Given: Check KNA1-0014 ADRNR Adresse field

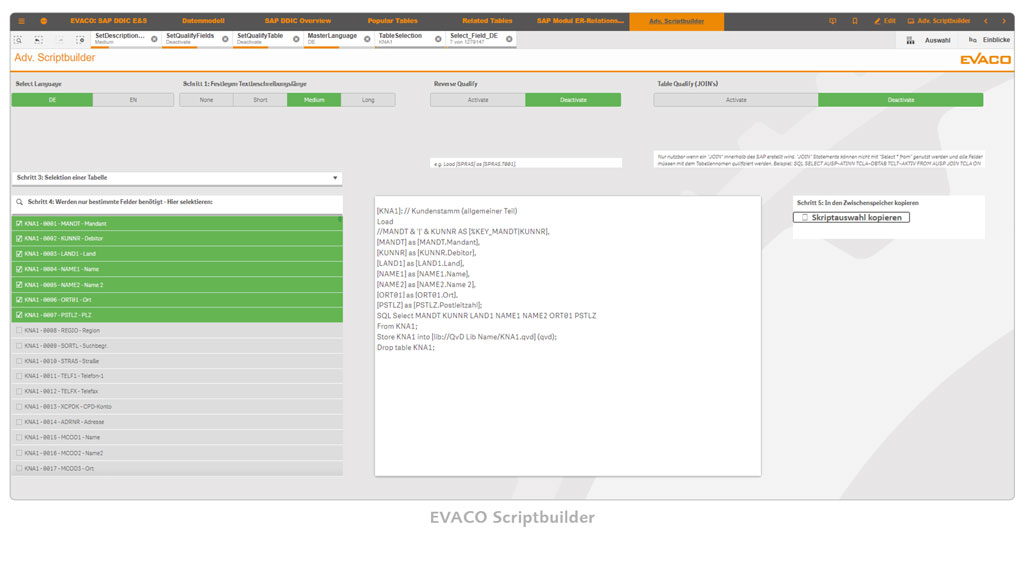Looking at the screenshot, I should point(177,422).
